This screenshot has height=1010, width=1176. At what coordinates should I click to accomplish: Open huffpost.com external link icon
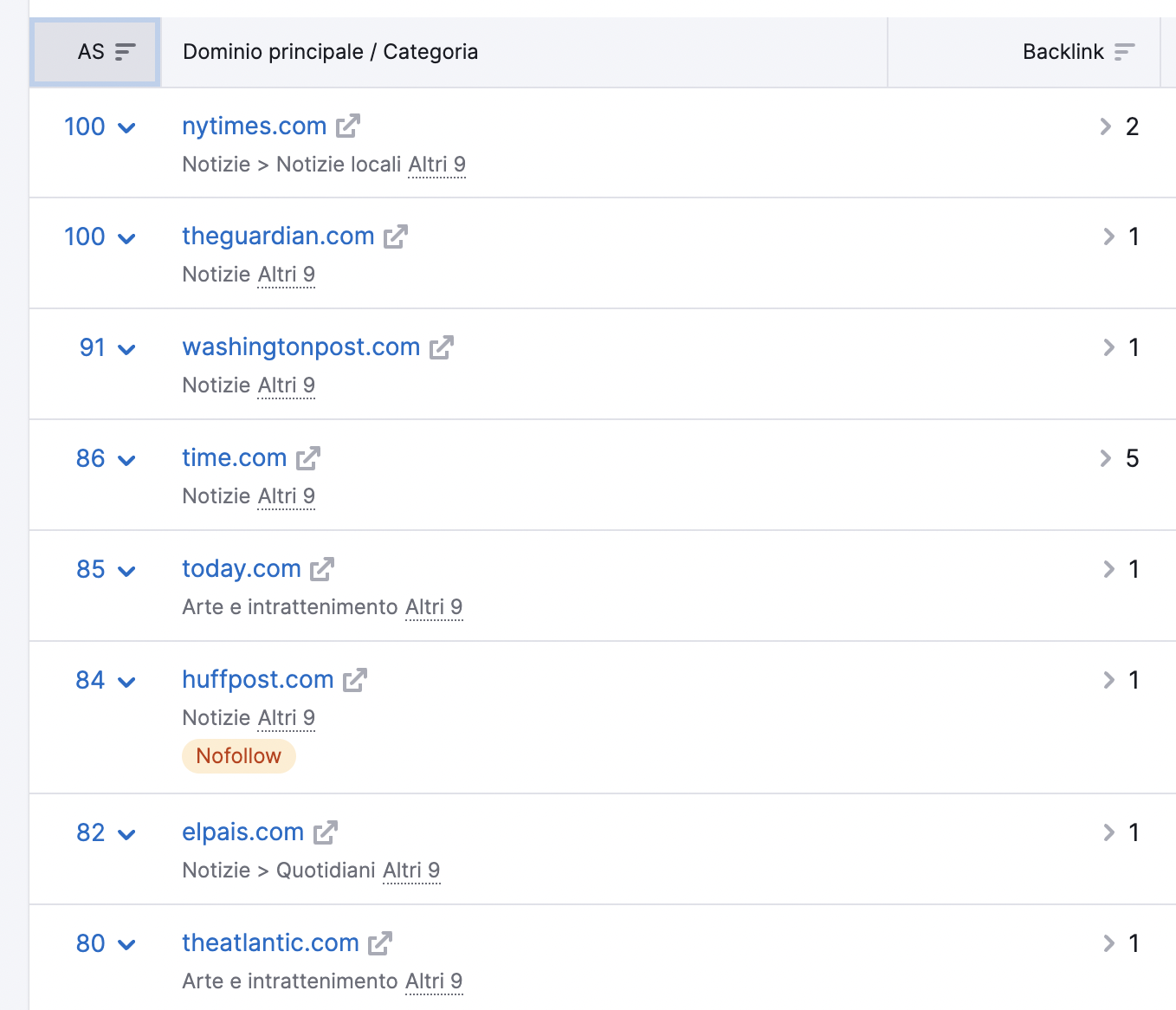(355, 680)
